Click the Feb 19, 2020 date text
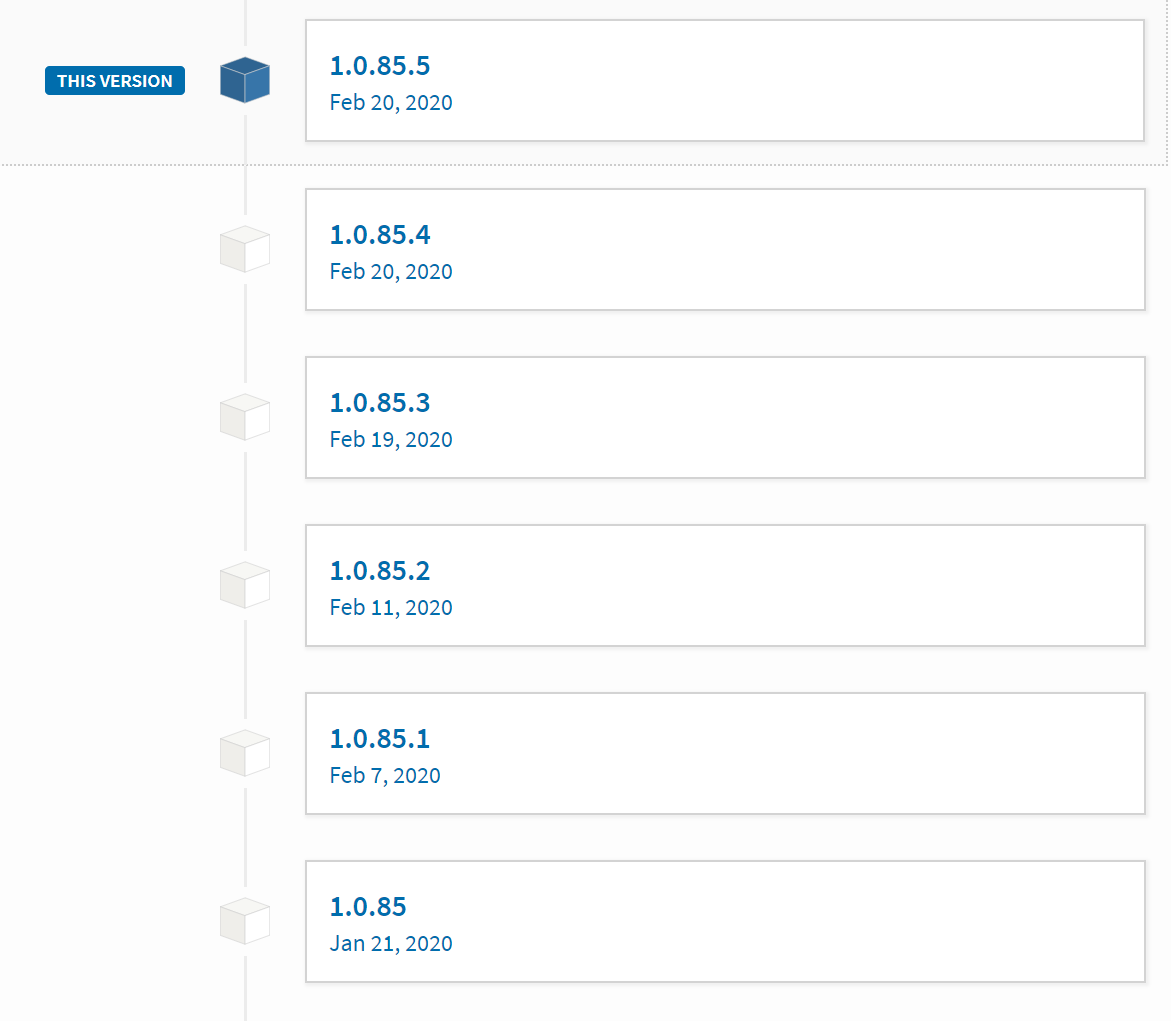1171x1021 pixels. (390, 439)
